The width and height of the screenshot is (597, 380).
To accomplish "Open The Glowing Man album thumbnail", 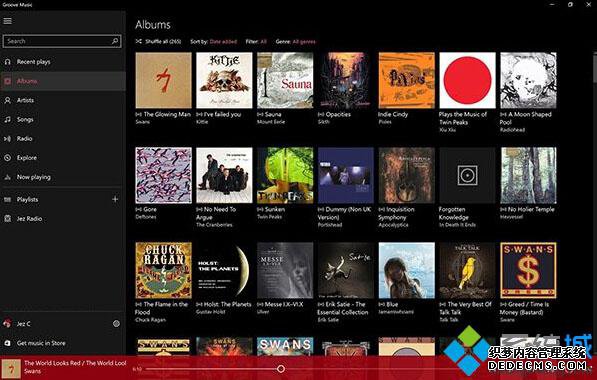I will coord(163,80).
